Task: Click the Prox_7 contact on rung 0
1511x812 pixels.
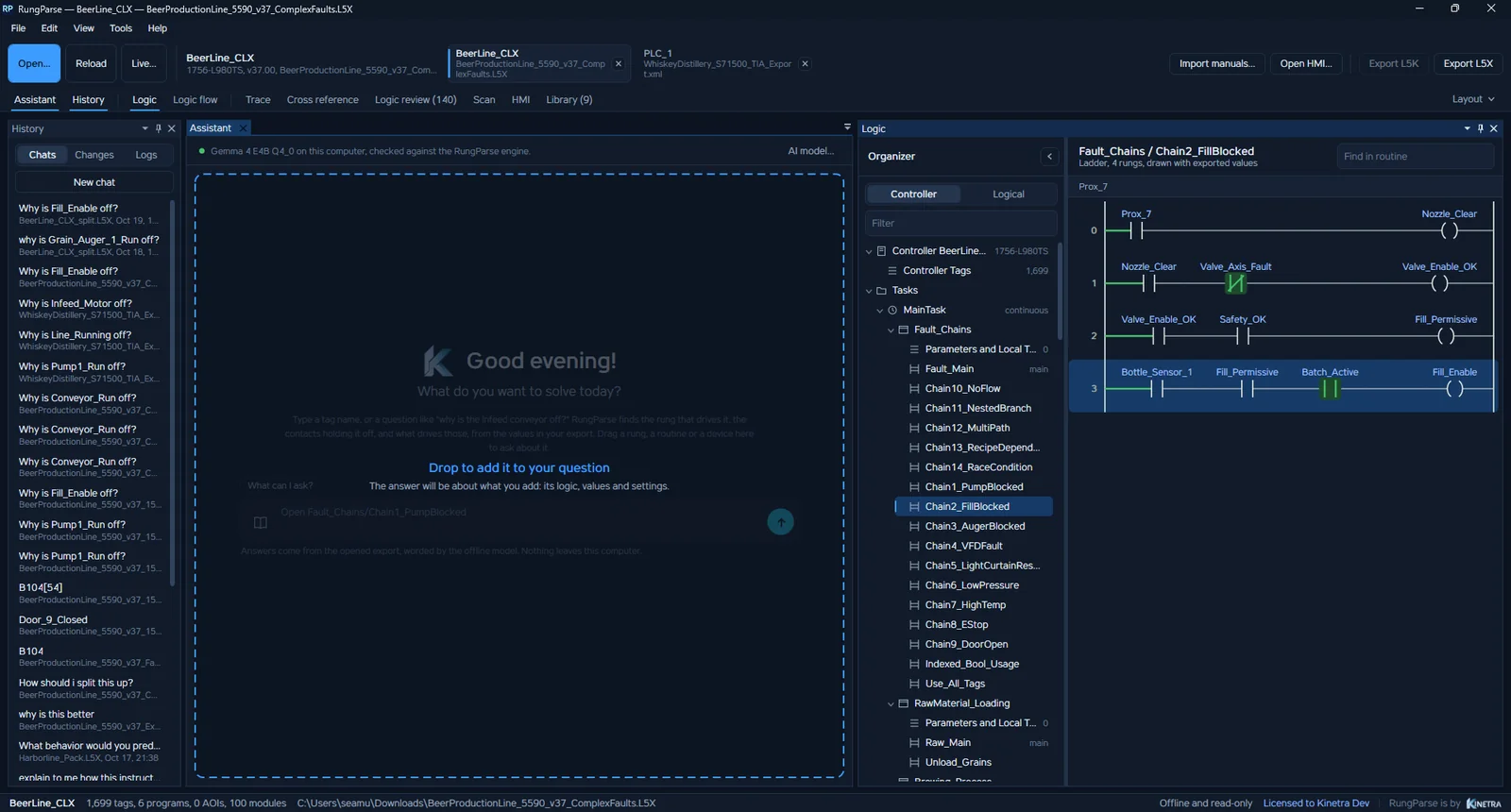Action: [x=1136, y=230]
